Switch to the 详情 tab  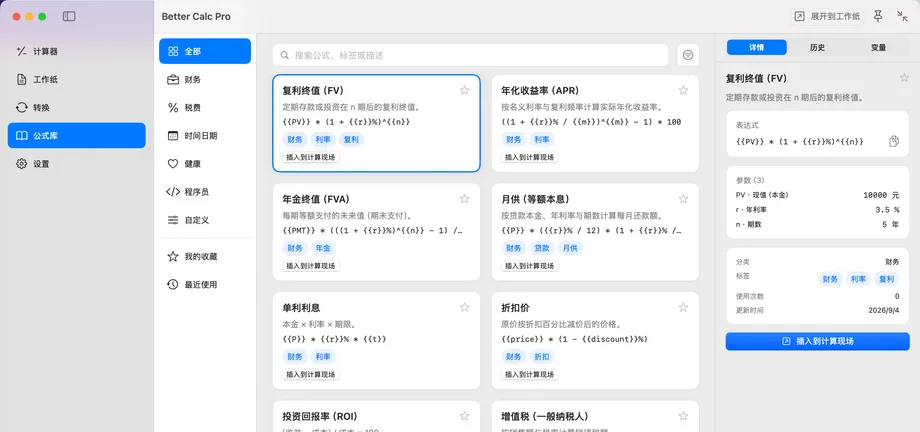(x=756, y=48)
